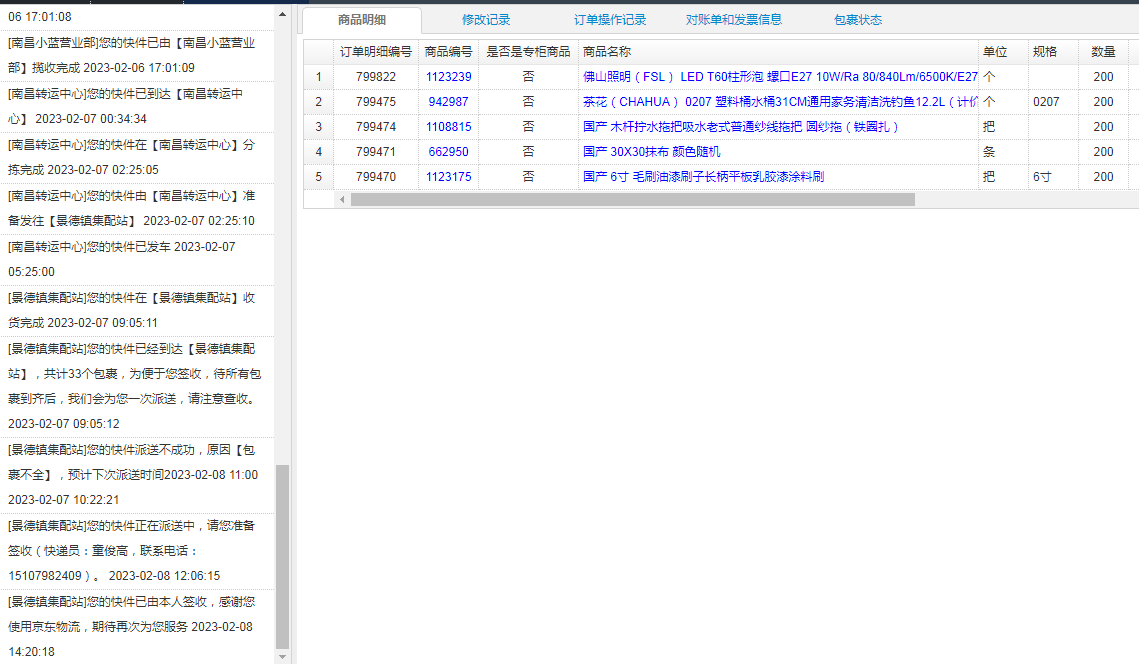Click the 正在派送中 courier tracking entry
This screenshot has height=664, width=1139.
click(x=137, y=551)
